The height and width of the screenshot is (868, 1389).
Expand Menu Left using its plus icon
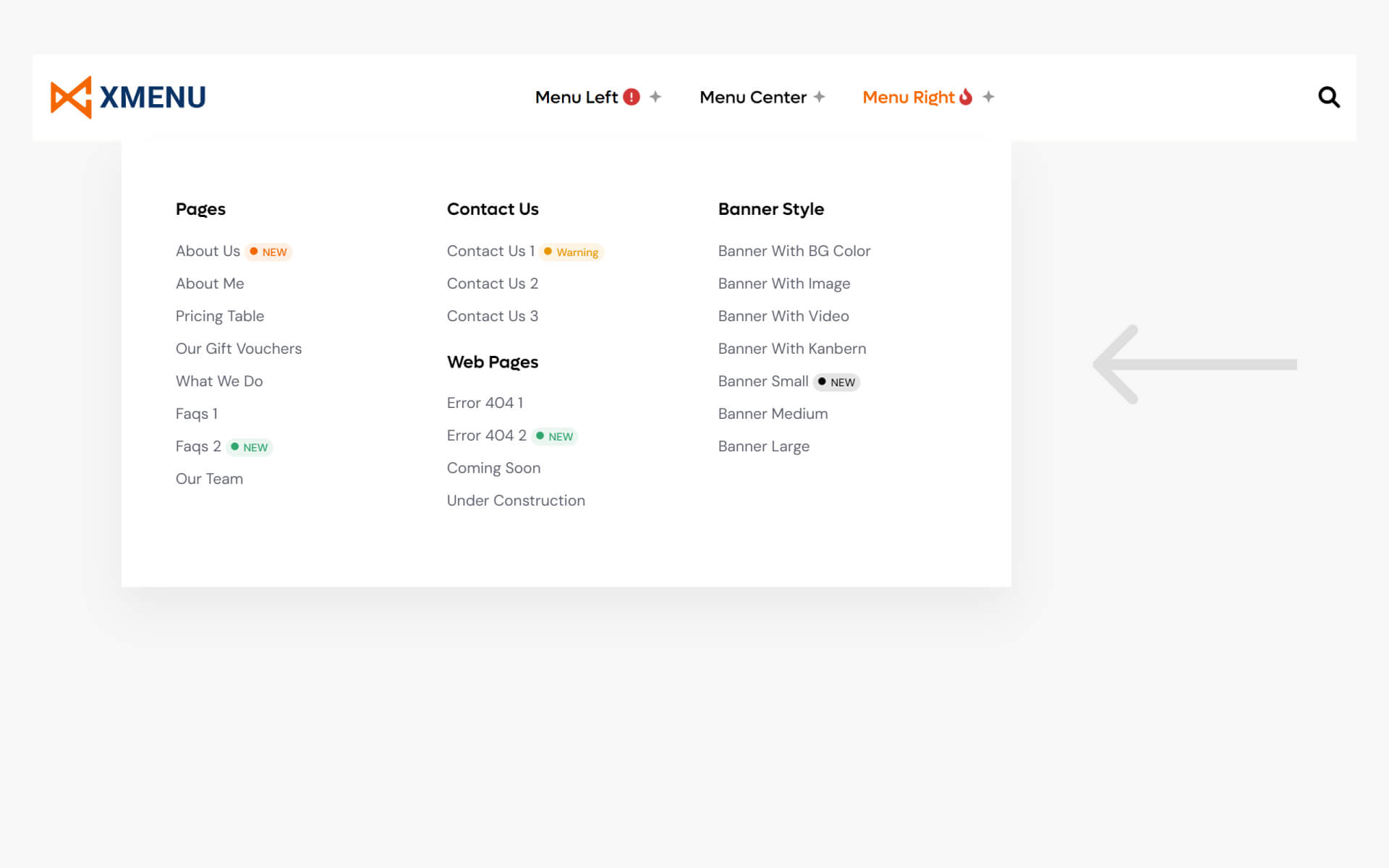tap(655, 97)
